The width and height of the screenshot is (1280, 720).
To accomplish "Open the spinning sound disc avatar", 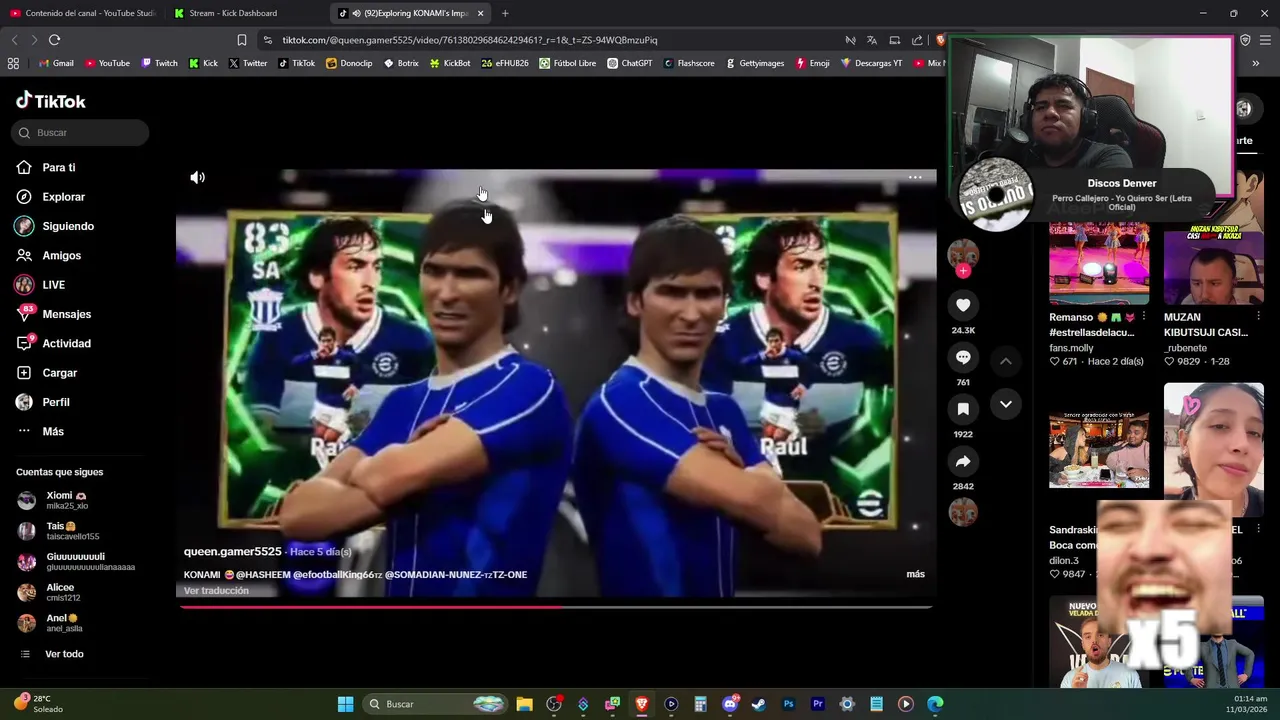I will 963,512.
